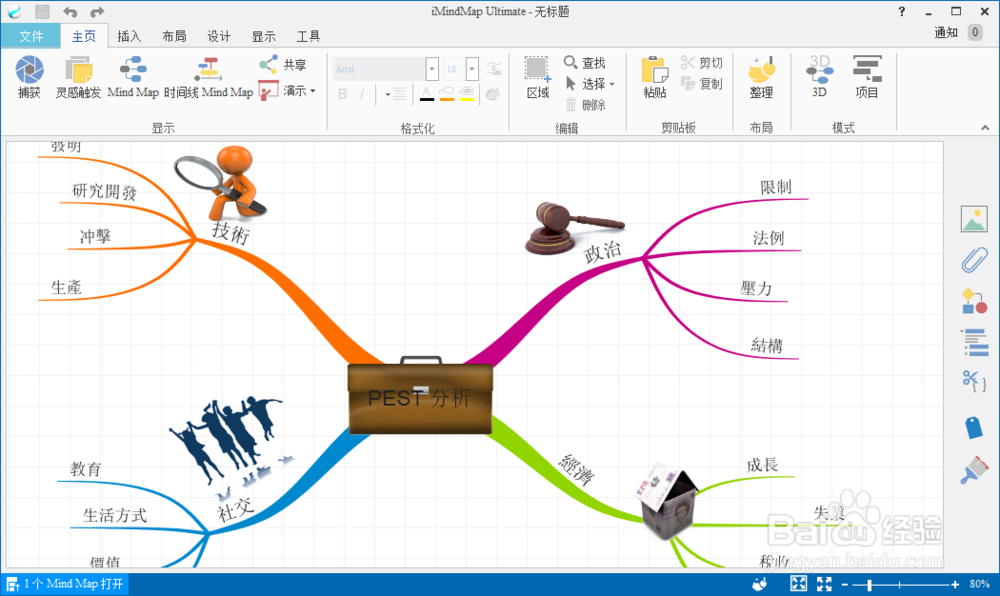Open the text alignment dropdown
Viewport: 1000px width, 596px height.
pos(395,94)
